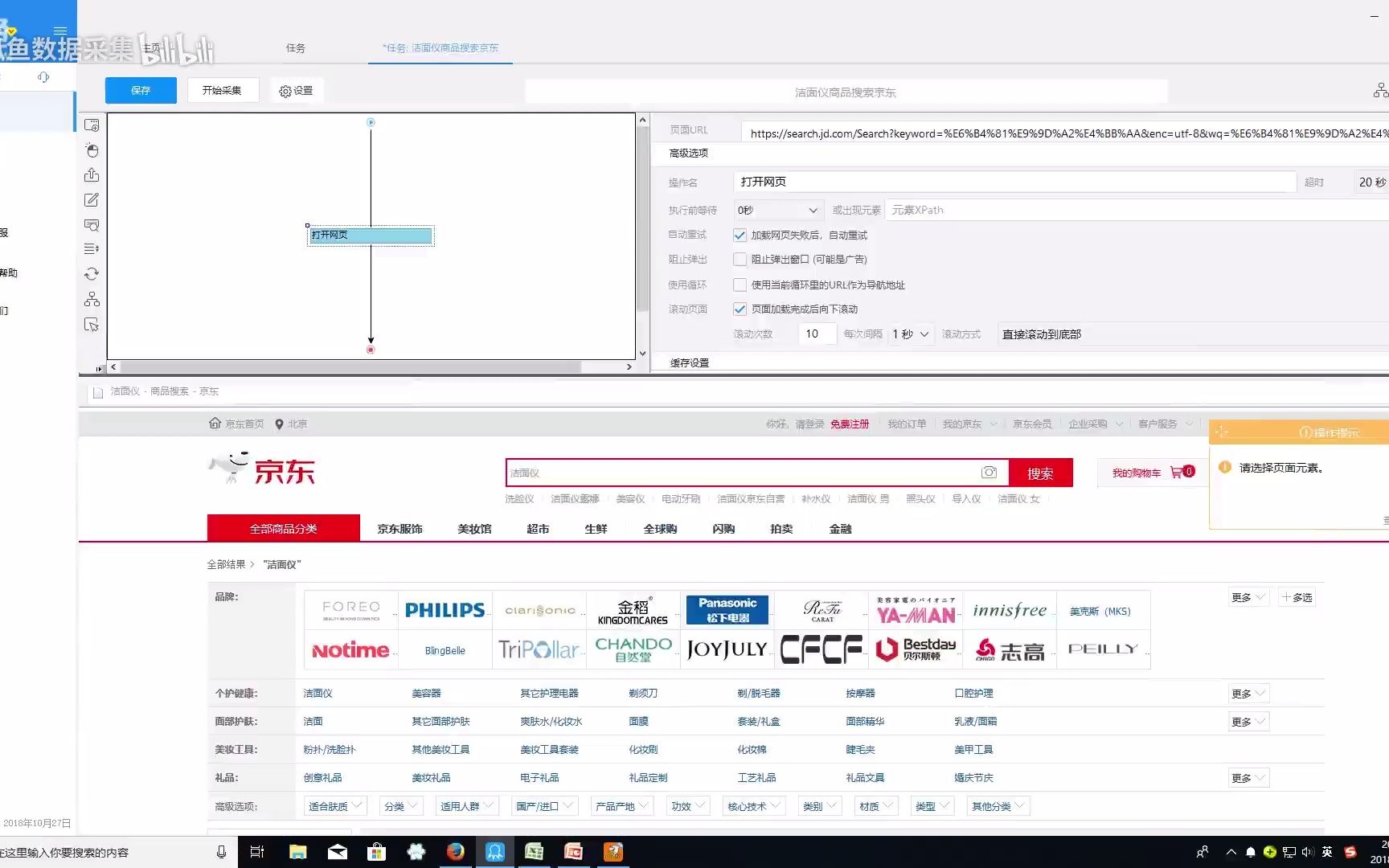The height and width of the screenshot is (868, 1389).
Task: Open PowerPoint from the taskbar
Action: click(x=573, y=852)
